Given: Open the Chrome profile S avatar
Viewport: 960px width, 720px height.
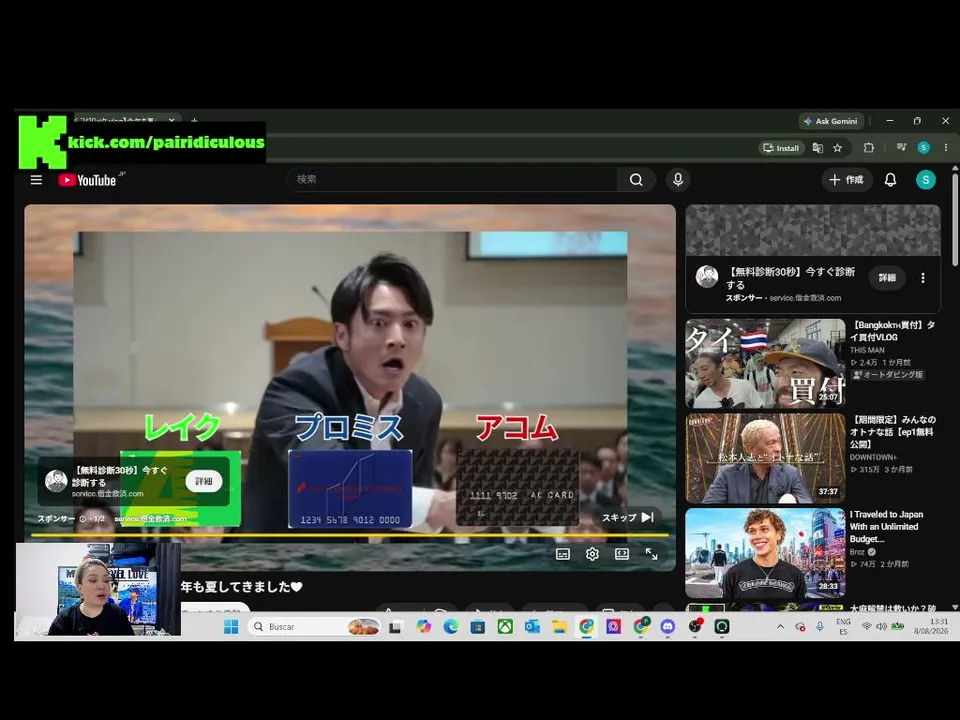Looking at the screenshot, I should pyautogui.click(x=924, y=148).
